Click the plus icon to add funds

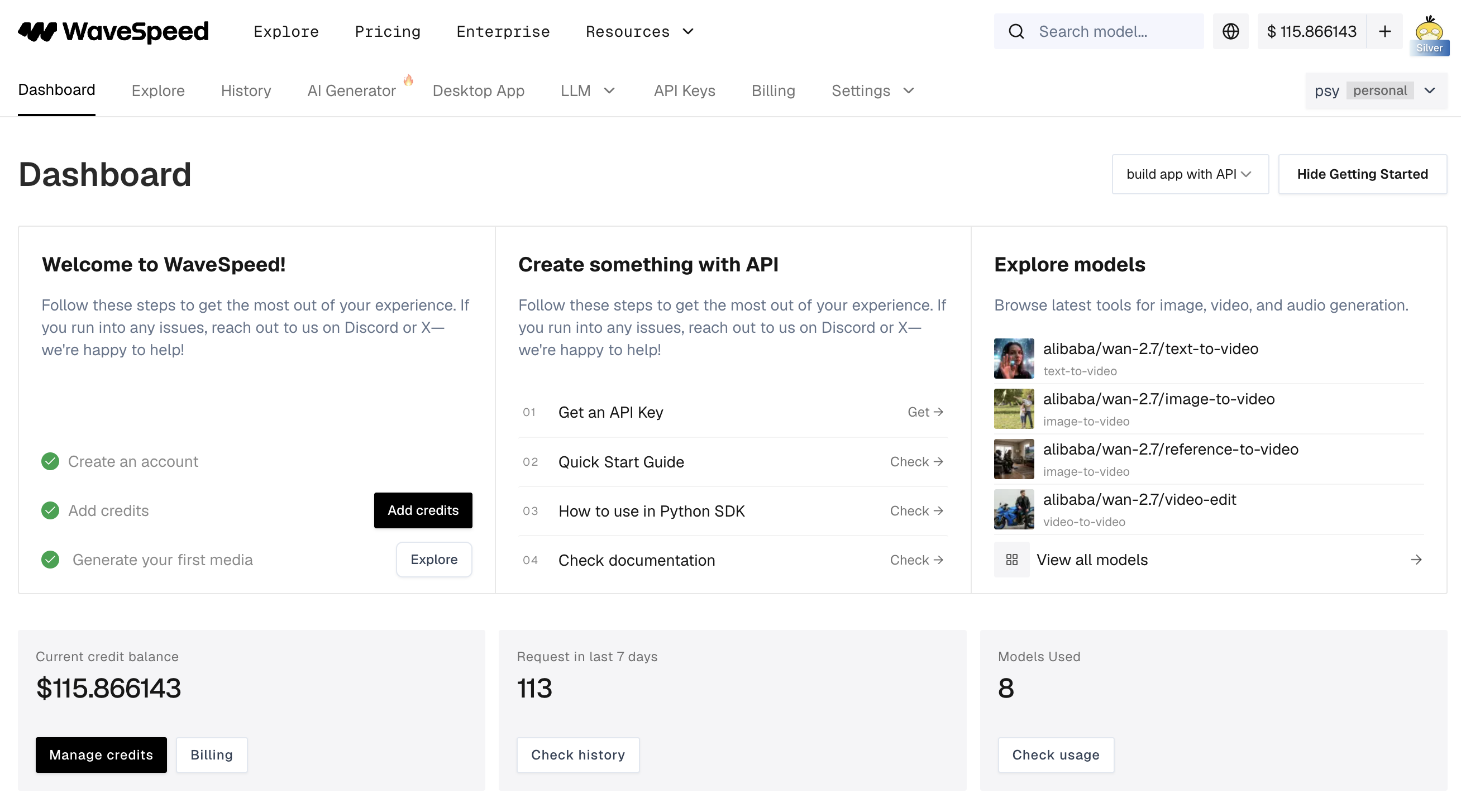pyautogui.click(x=1385, y=32)
